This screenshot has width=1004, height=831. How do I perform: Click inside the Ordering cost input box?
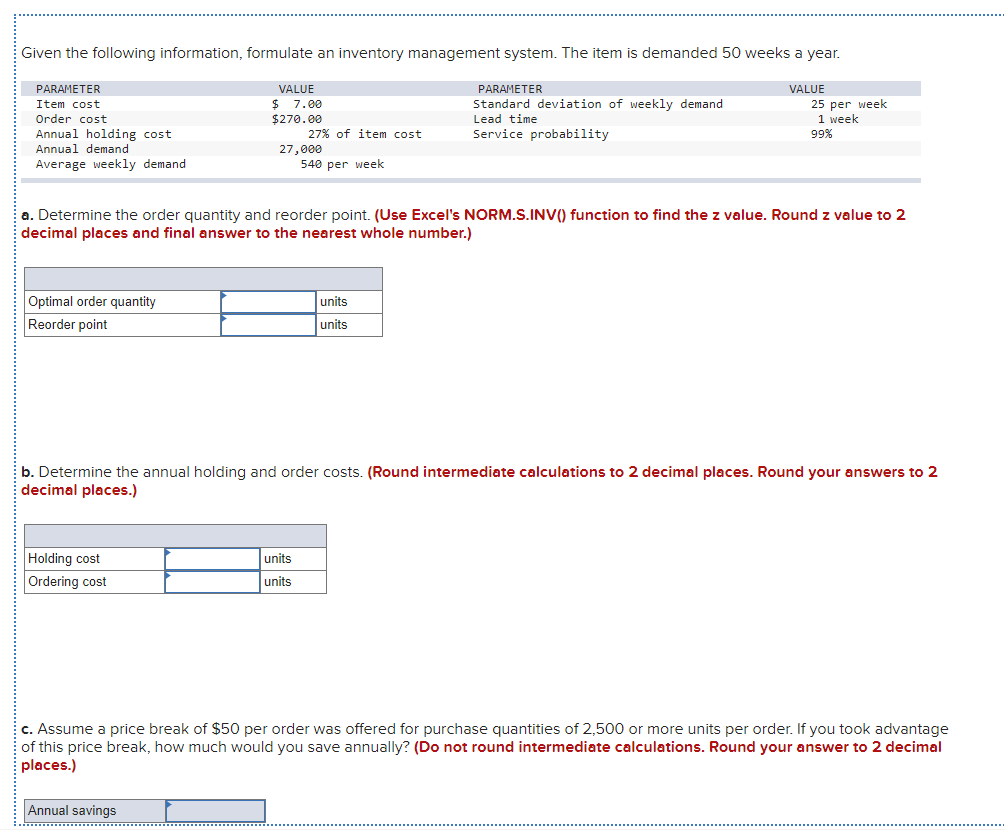212,581
